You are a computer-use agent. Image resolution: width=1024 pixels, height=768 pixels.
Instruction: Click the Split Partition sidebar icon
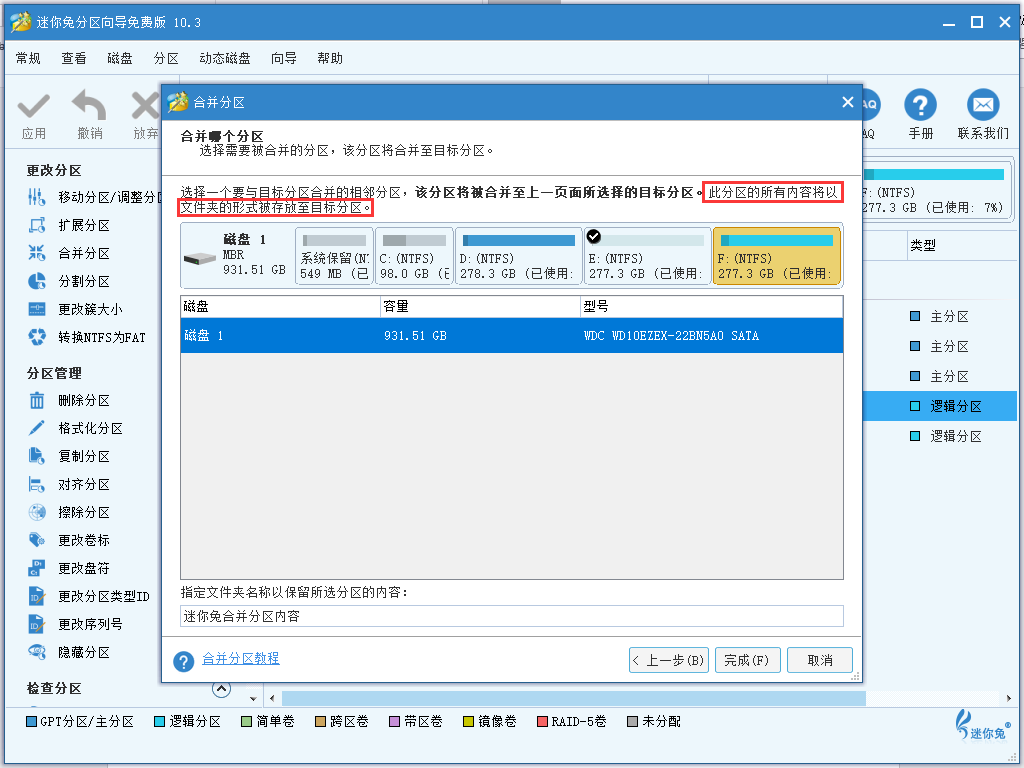[37, 281]
